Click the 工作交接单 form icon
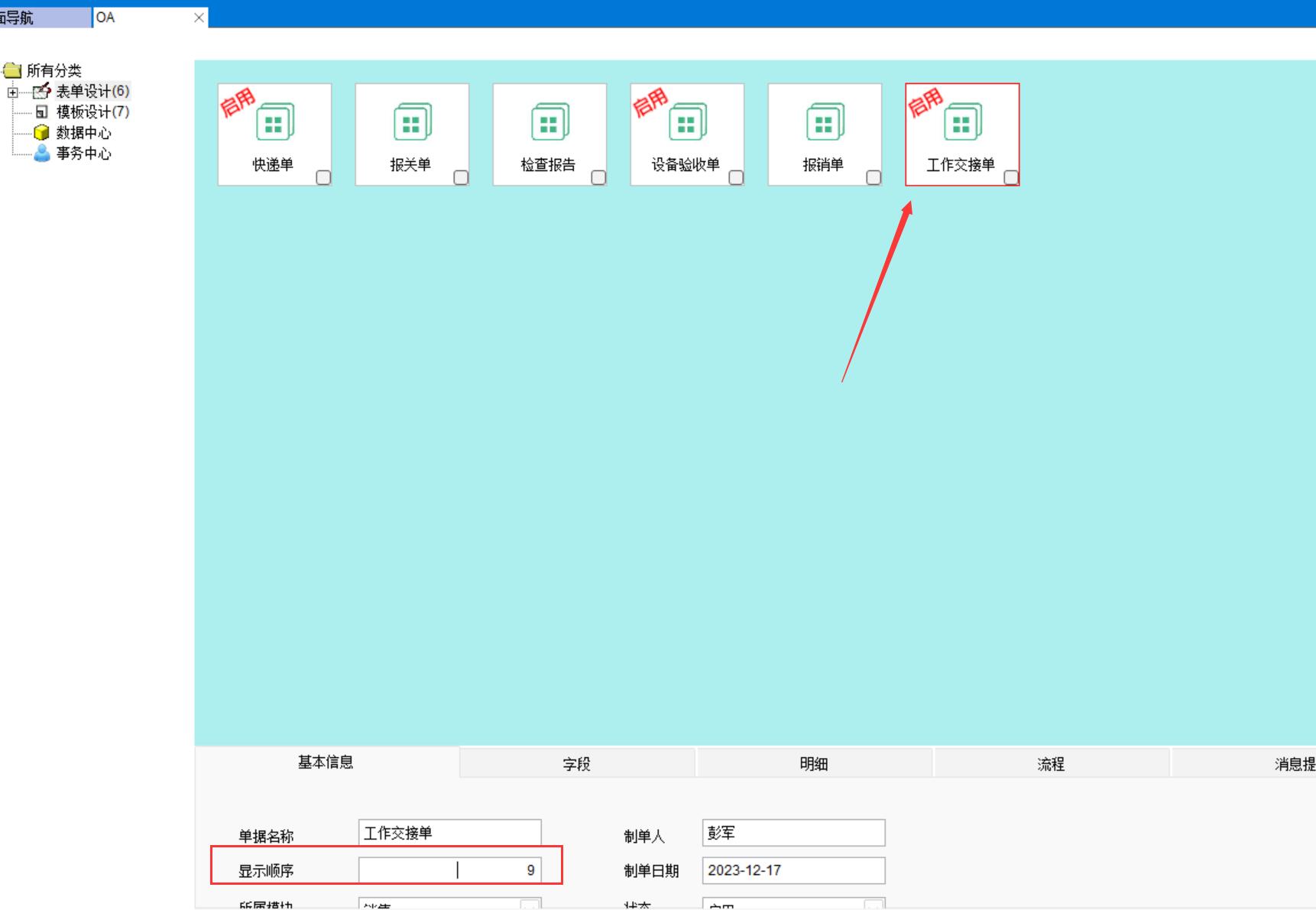The width and height of the screenshot is (1316, 910). click(x=962, y=123)
